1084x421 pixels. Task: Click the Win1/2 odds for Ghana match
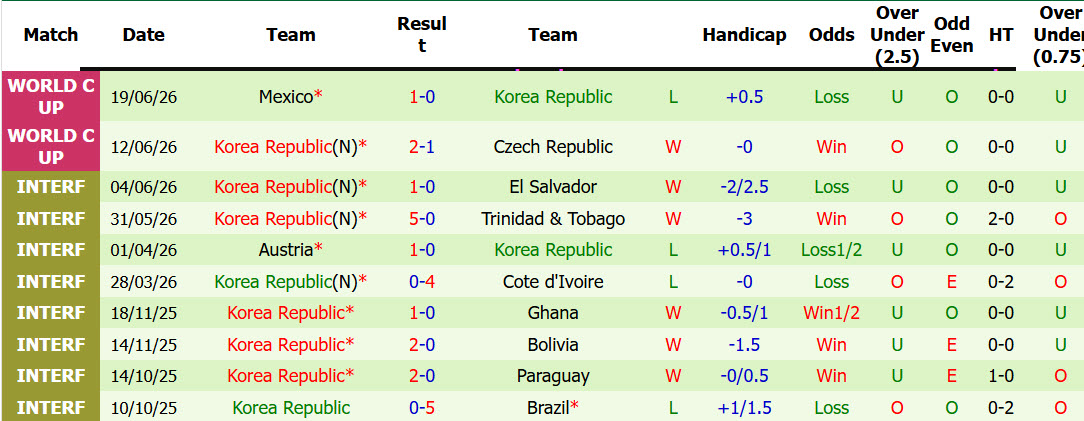point(831,313)
